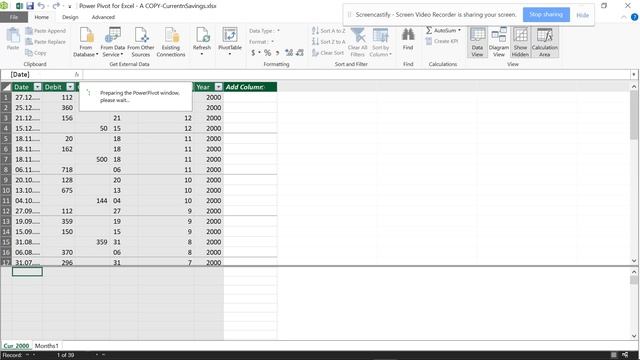The image size is (640, 360).
Task: Select Paste Append in Clipboard group
Action: (x=45, y=31)
